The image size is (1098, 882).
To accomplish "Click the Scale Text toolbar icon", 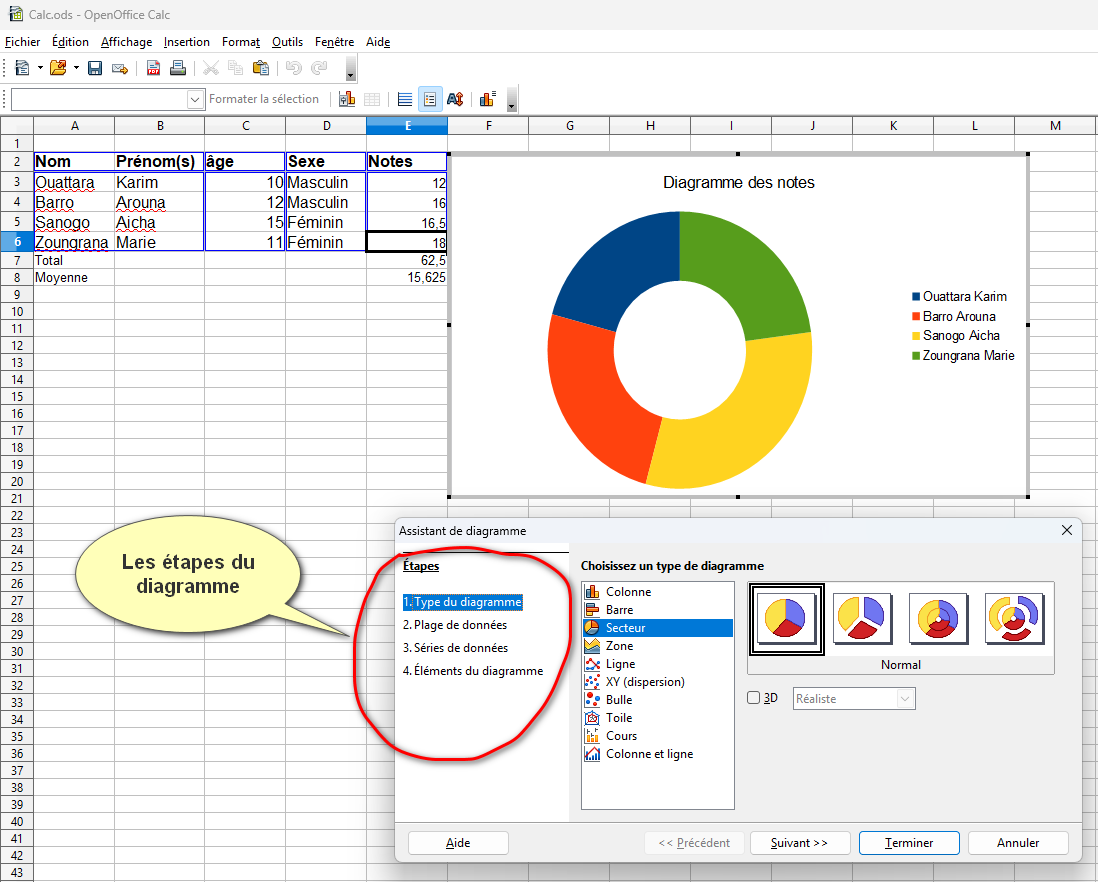I will pyautogui.click(x=455, y=99).
